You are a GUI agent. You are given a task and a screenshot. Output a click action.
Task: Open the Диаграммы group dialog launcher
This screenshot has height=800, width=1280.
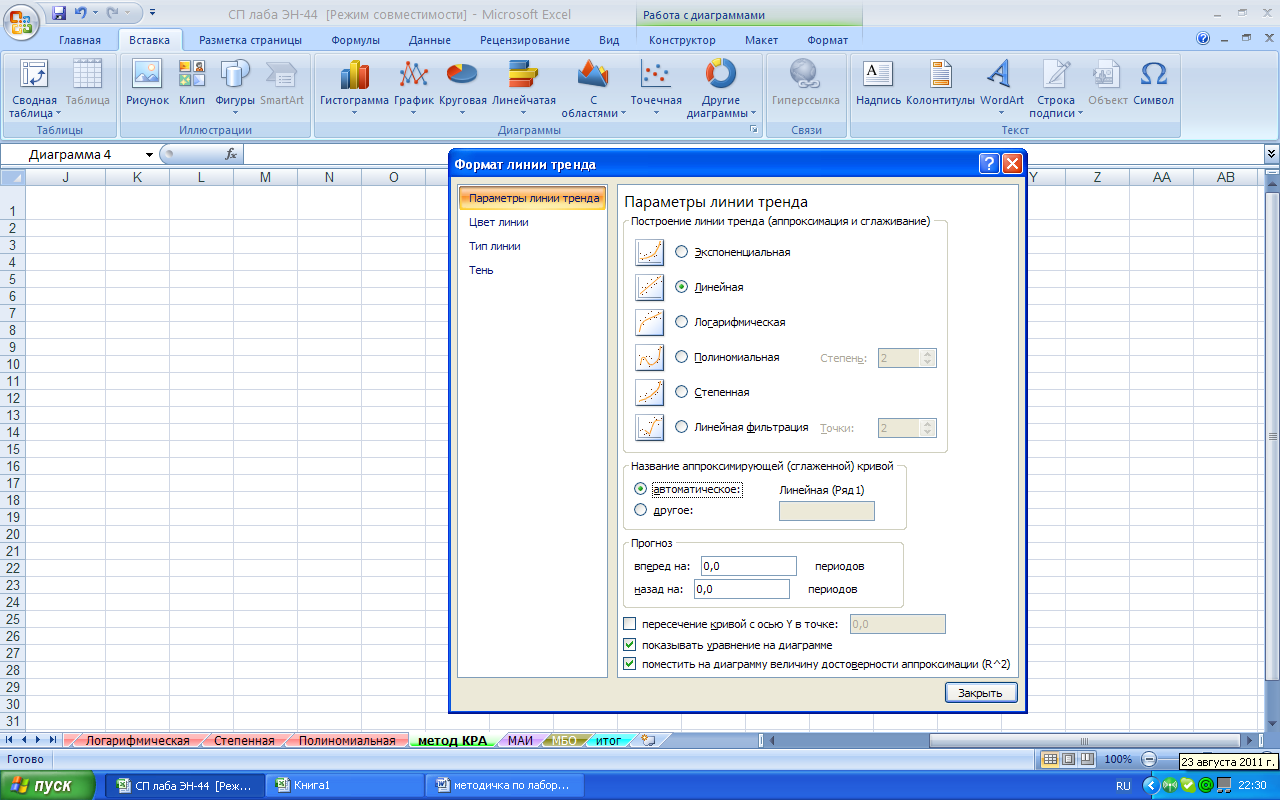(753, 130)
